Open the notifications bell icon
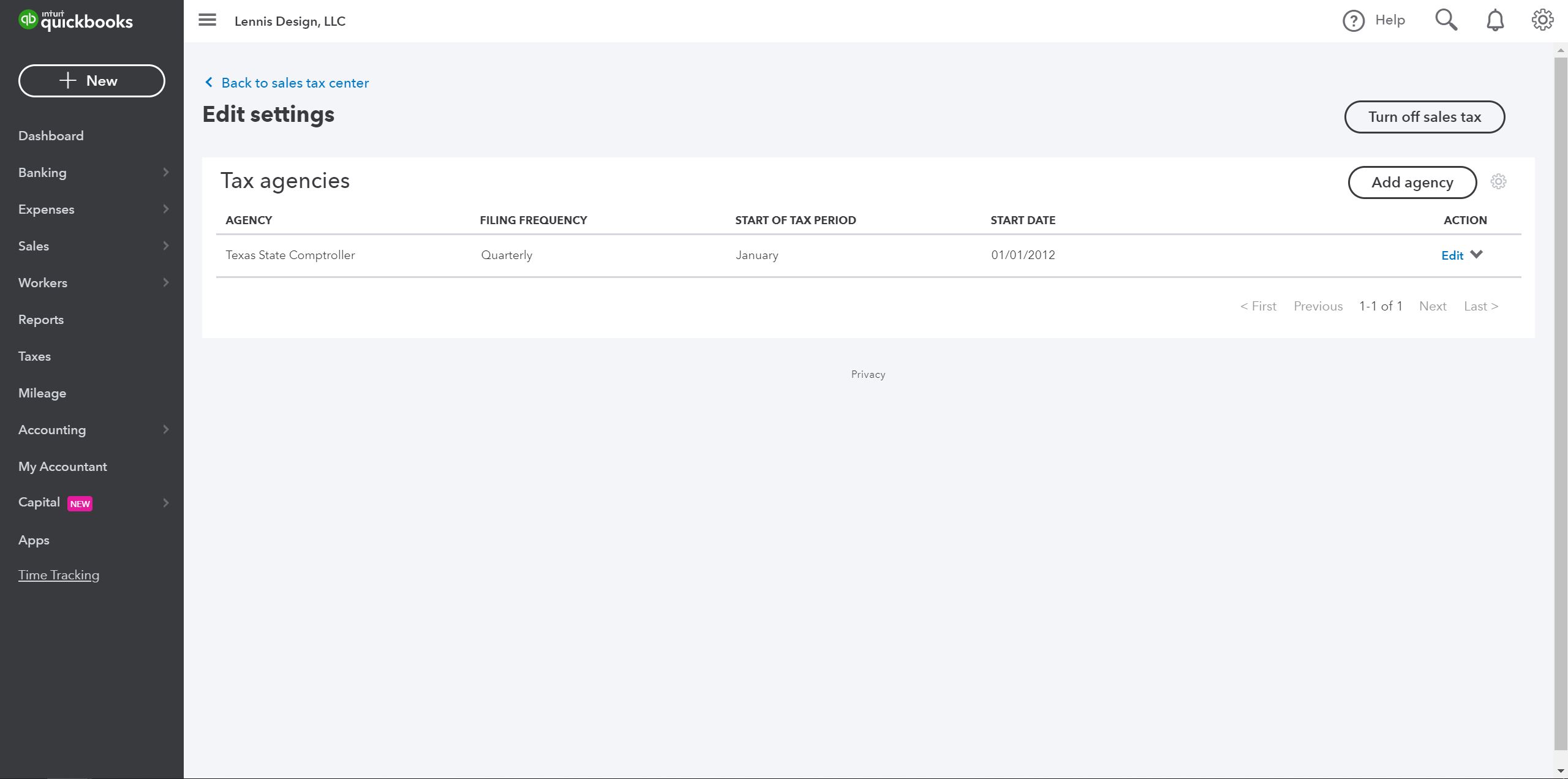This screenshot has height=779, width=1568. point(1494,21)
